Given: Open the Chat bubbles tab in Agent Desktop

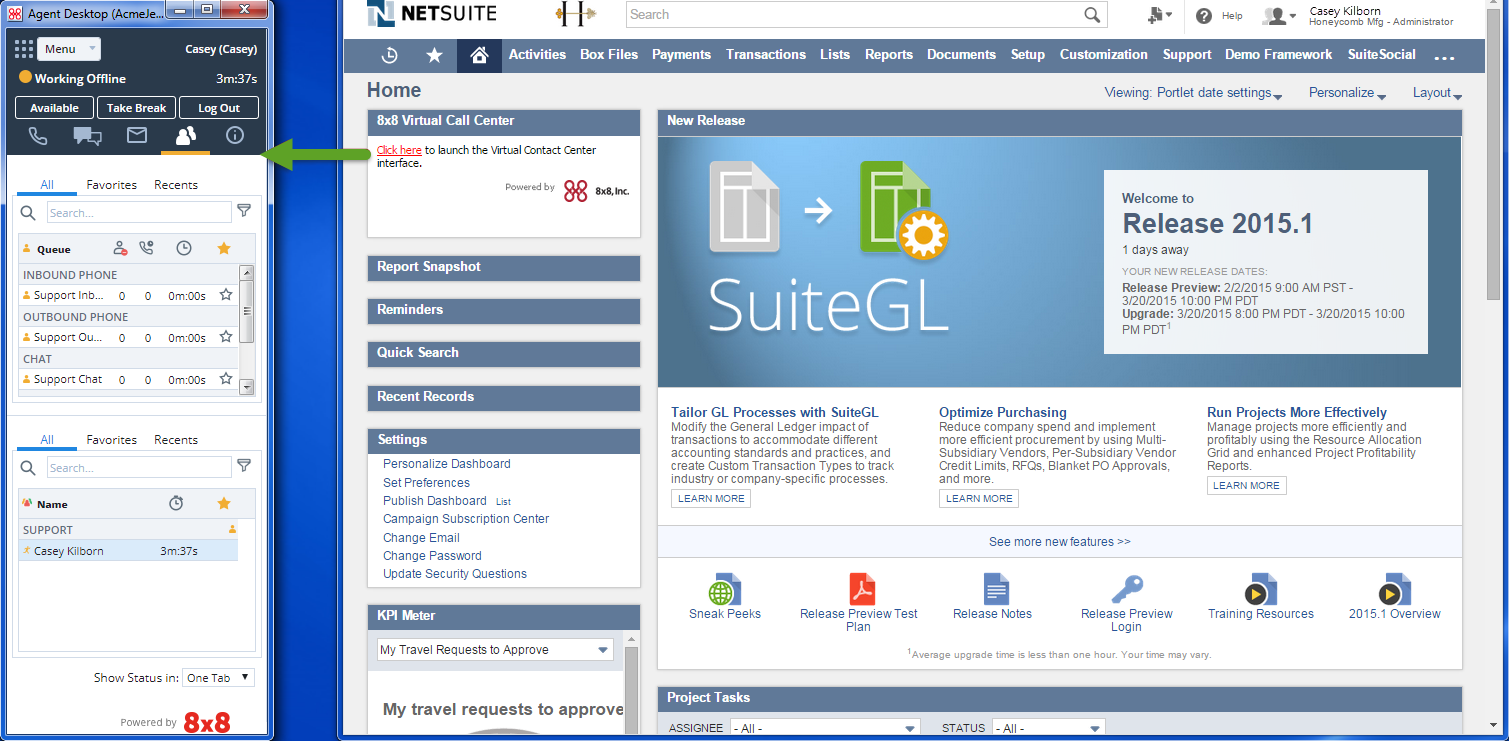Looking at the screenshot, I should pyautogui.click(x=88, y=136).
